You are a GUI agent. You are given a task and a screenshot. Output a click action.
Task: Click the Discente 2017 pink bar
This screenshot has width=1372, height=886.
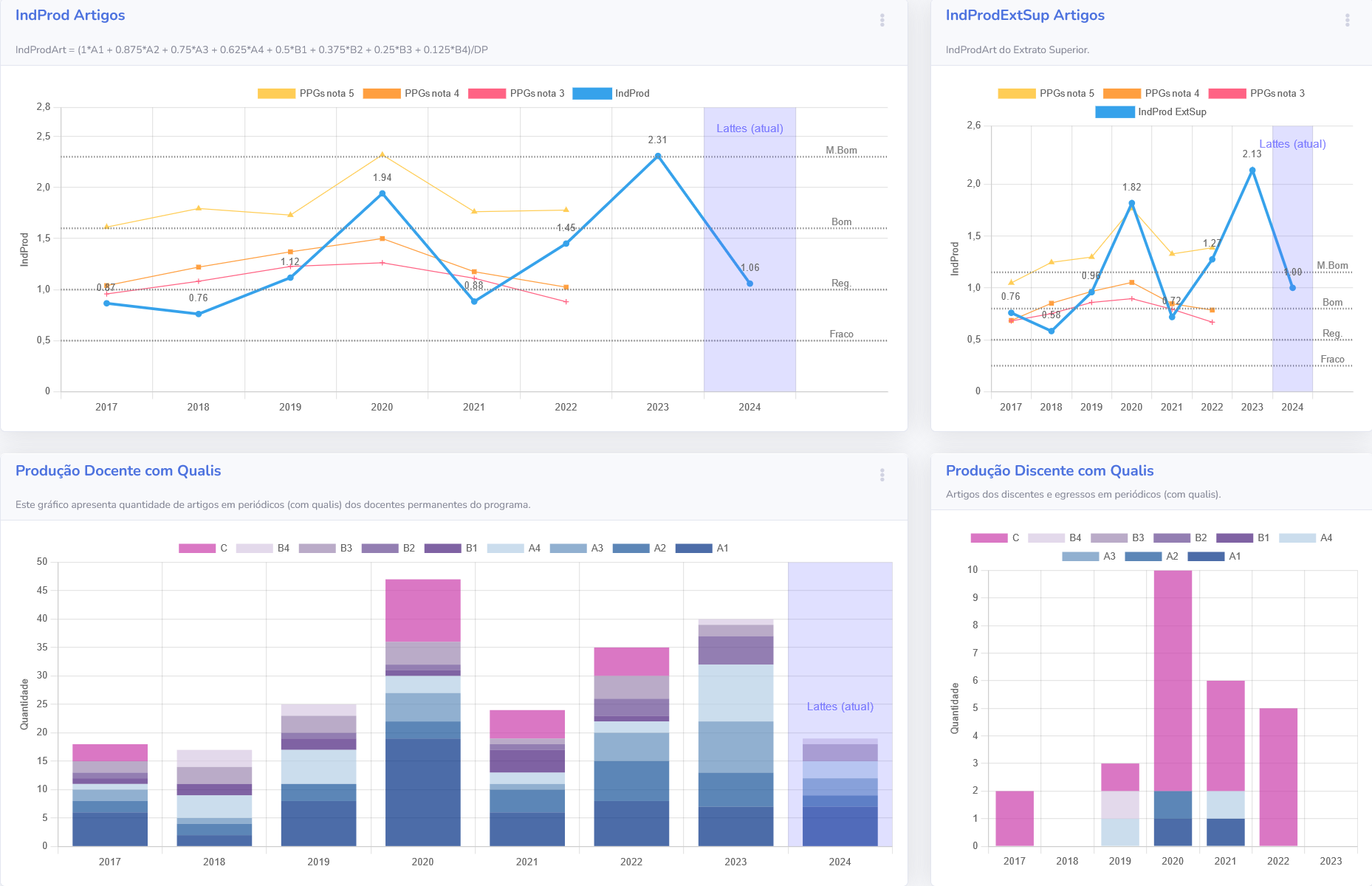coord(1015,818)
